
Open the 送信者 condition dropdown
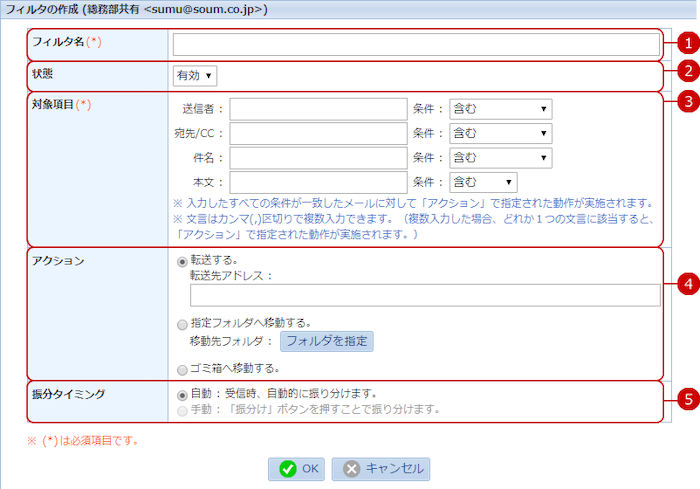(500, 108)
